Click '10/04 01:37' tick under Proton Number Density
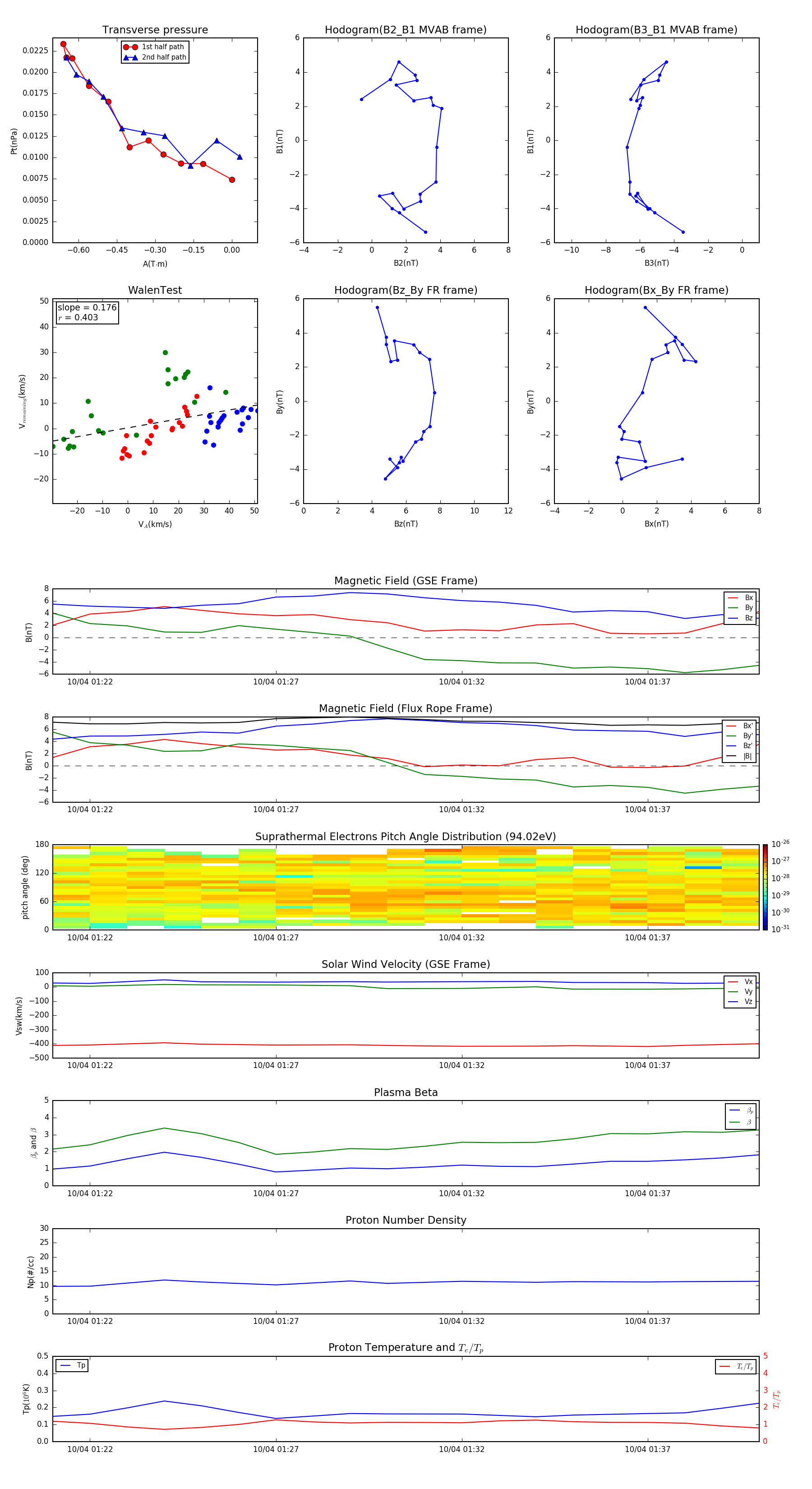This screenshot has width=812, height=1489. [x=647, y=1321]
